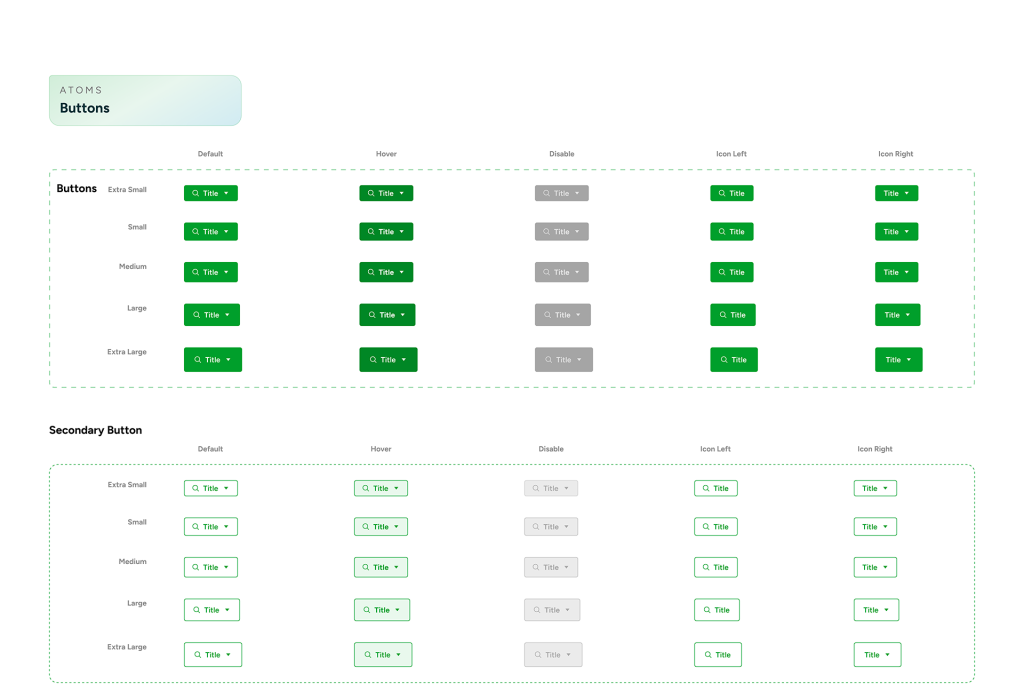Click search icon in filled Extra Large Icon Left button
Viewport: 1024px width, 699px height.
(724, 360)
